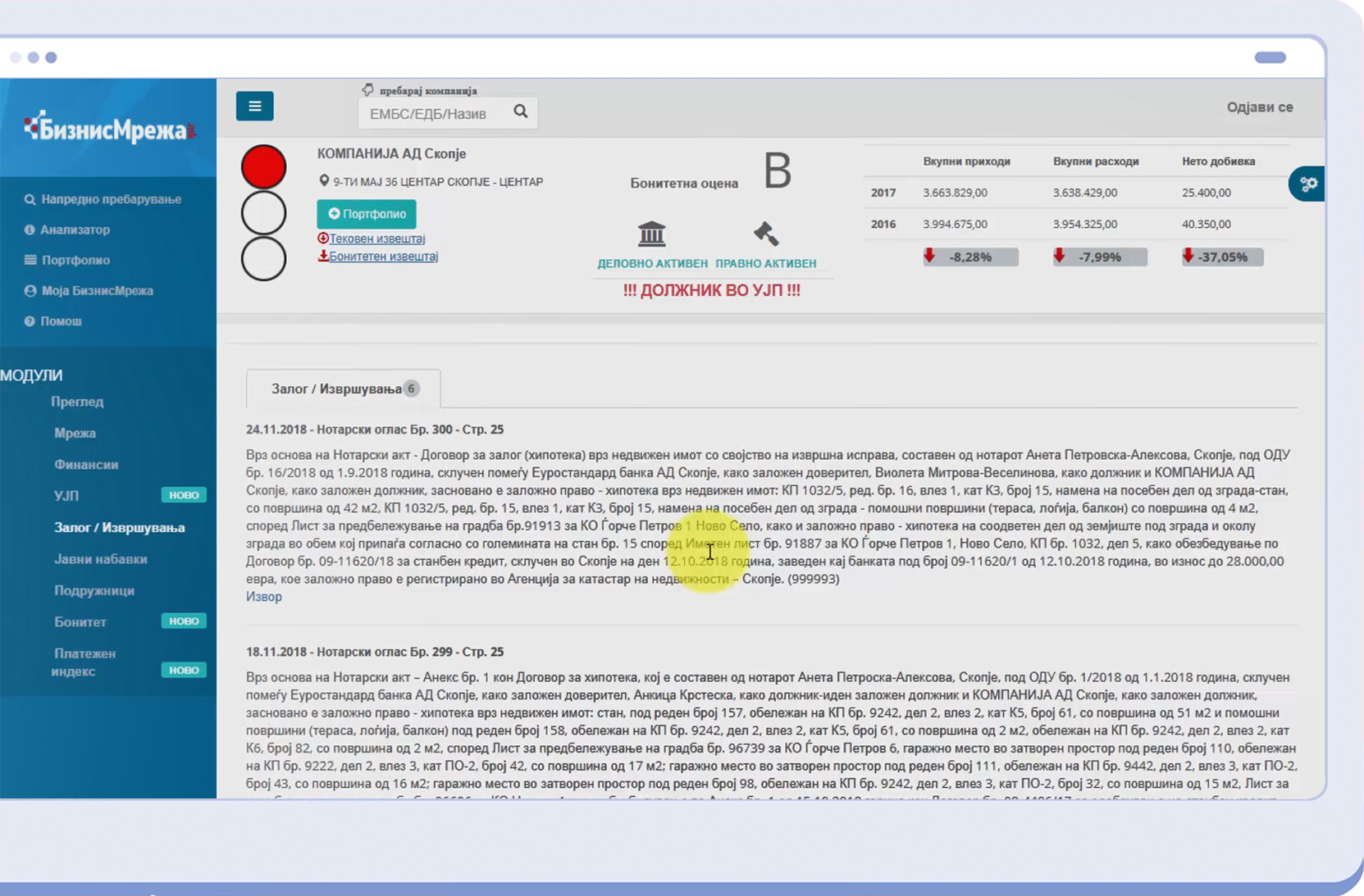
Task: Click Одјави се to log out
Action: coord(1260,107)
